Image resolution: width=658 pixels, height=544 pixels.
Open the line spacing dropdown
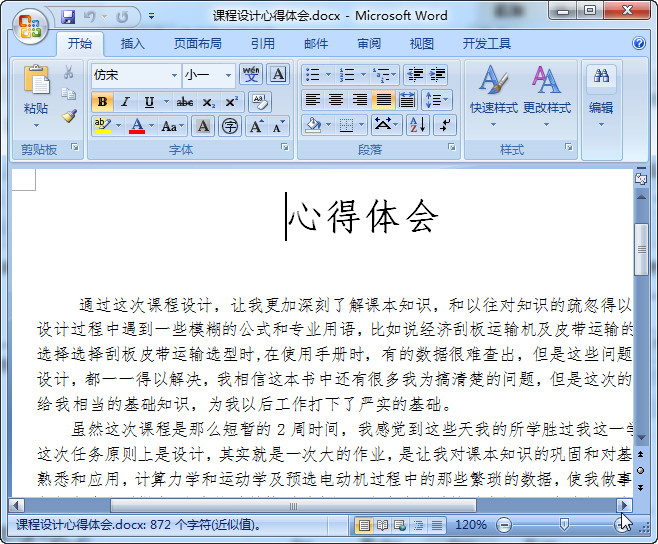pos(437,100)
